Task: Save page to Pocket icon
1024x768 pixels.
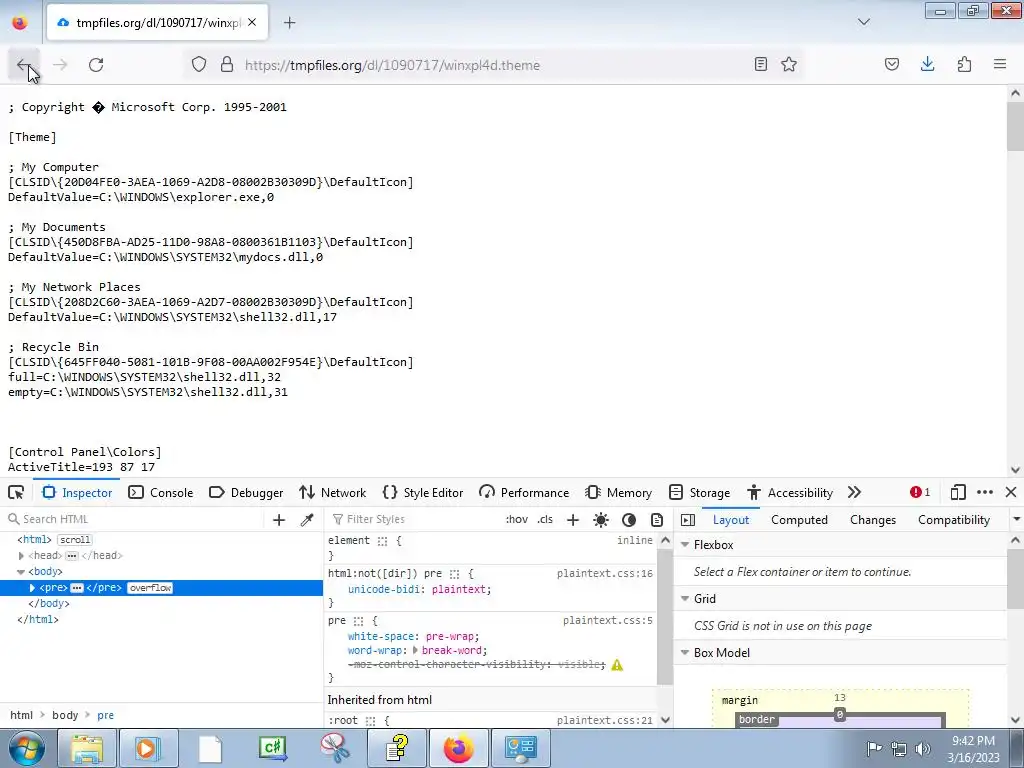Action: click(892, 65)
